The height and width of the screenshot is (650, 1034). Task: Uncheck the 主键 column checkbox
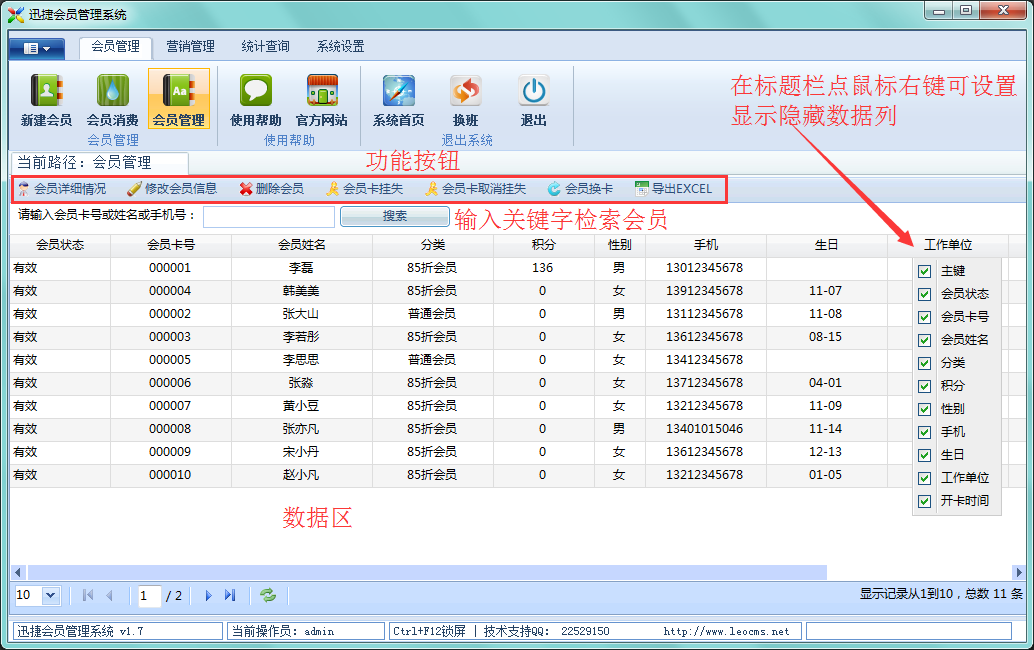[925, 271]
